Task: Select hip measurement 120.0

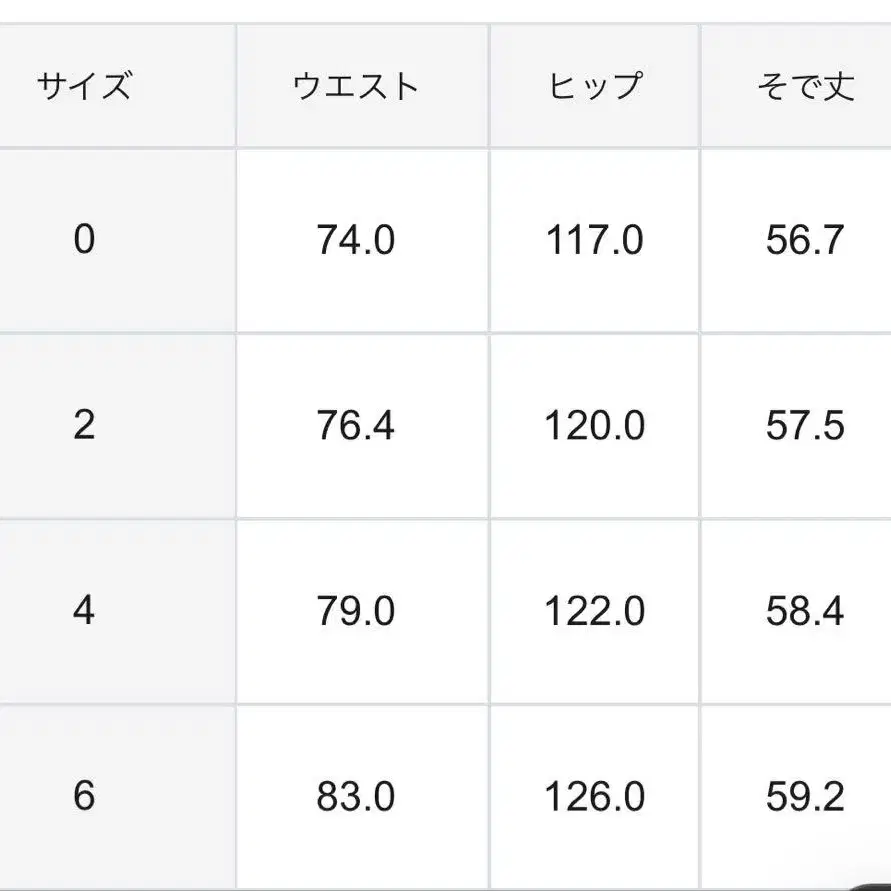Action: [x=594, y=426]
